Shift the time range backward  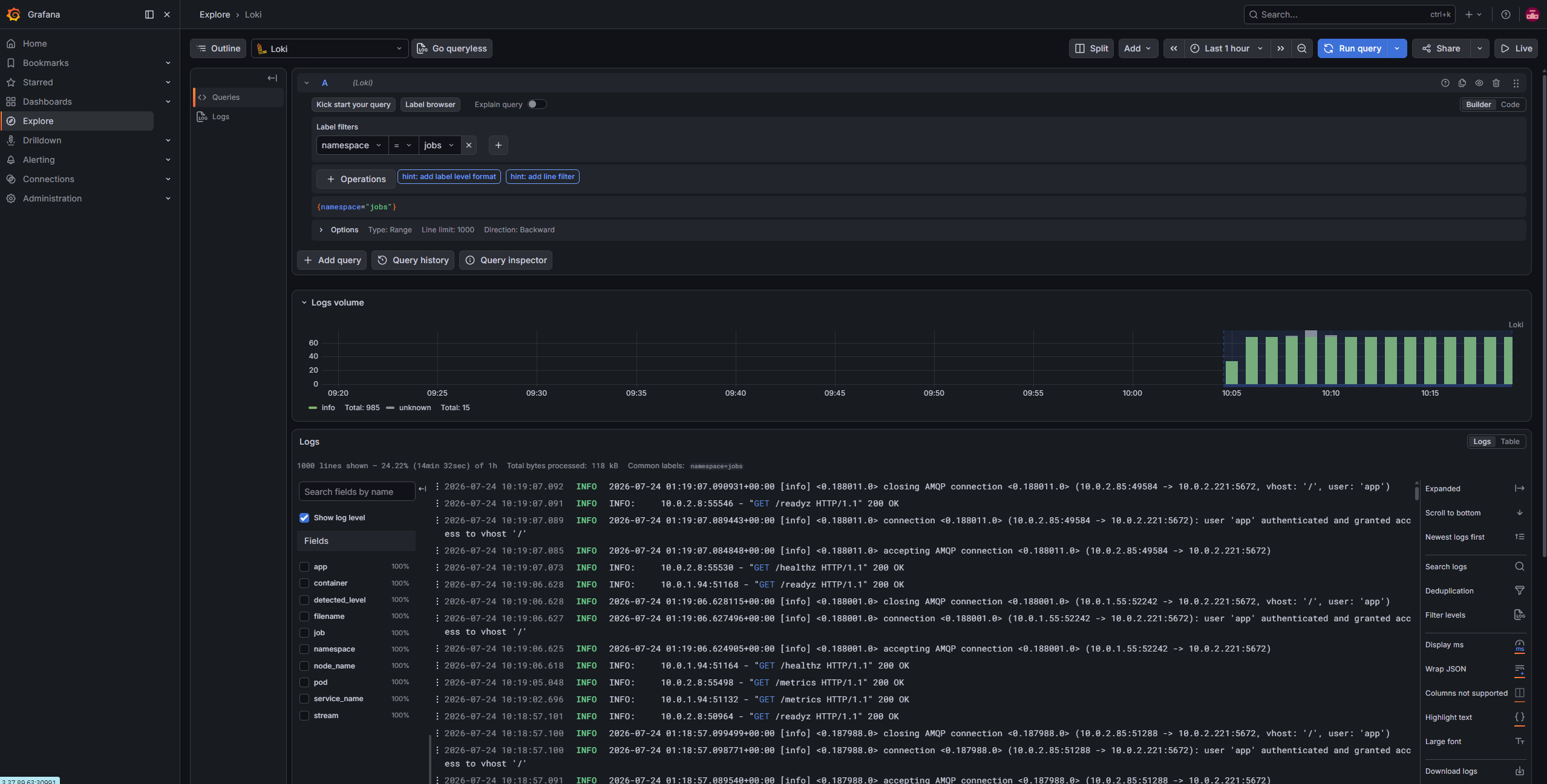(x=1174, y=48)
